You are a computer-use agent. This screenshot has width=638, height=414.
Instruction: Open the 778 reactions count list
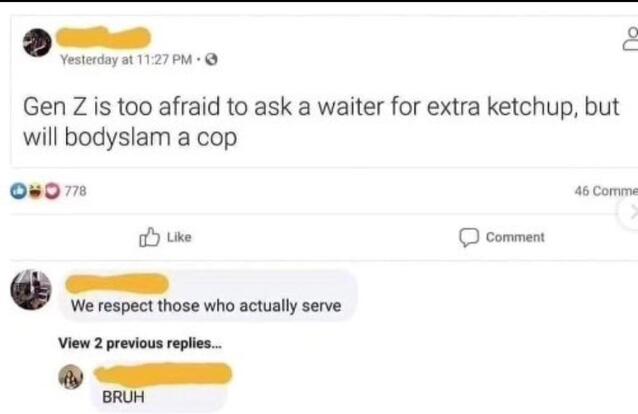pos(76,191)
